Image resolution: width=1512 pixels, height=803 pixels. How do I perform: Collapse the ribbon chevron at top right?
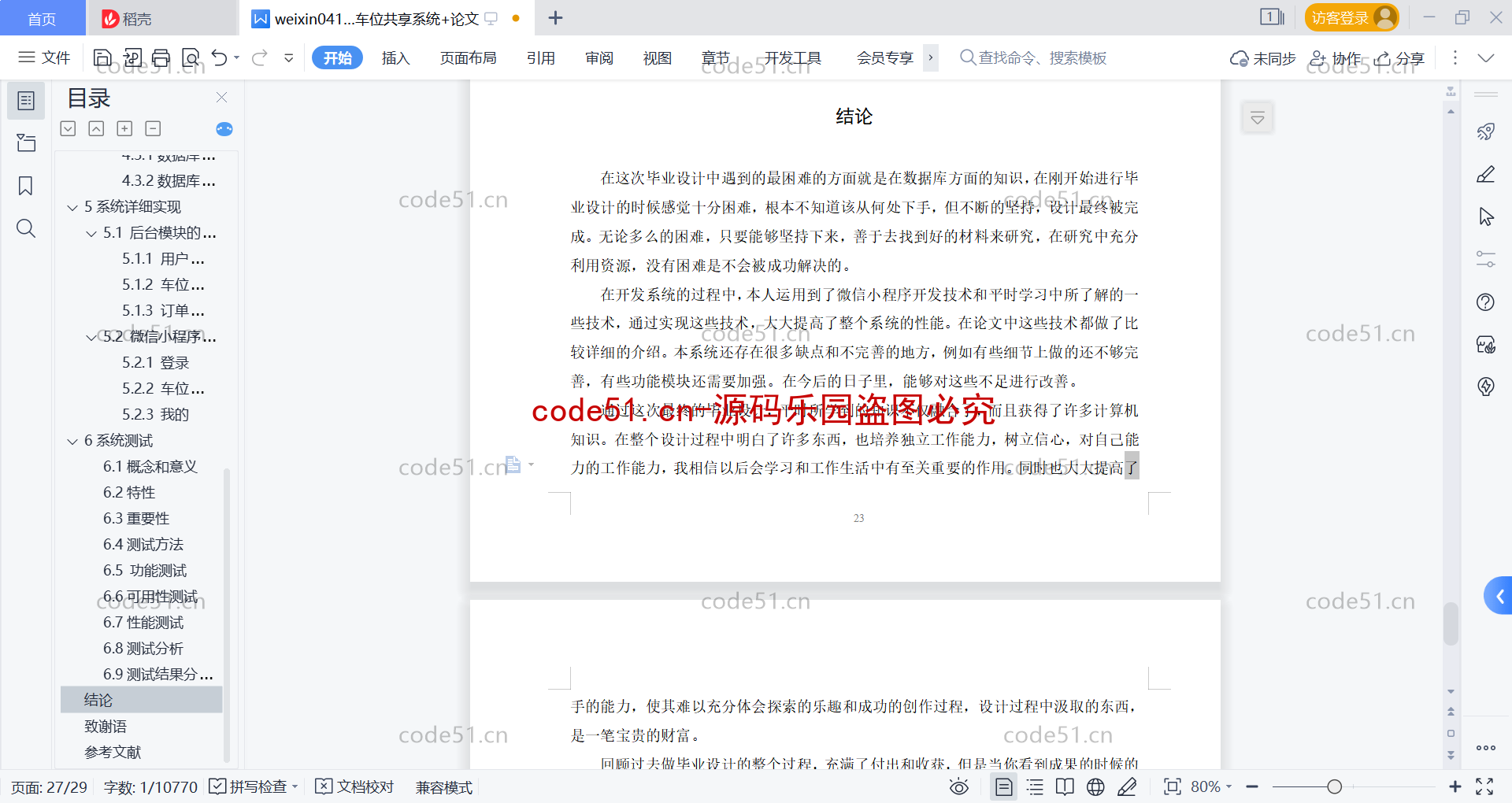pyautogui.click(x=1486, y=57)
